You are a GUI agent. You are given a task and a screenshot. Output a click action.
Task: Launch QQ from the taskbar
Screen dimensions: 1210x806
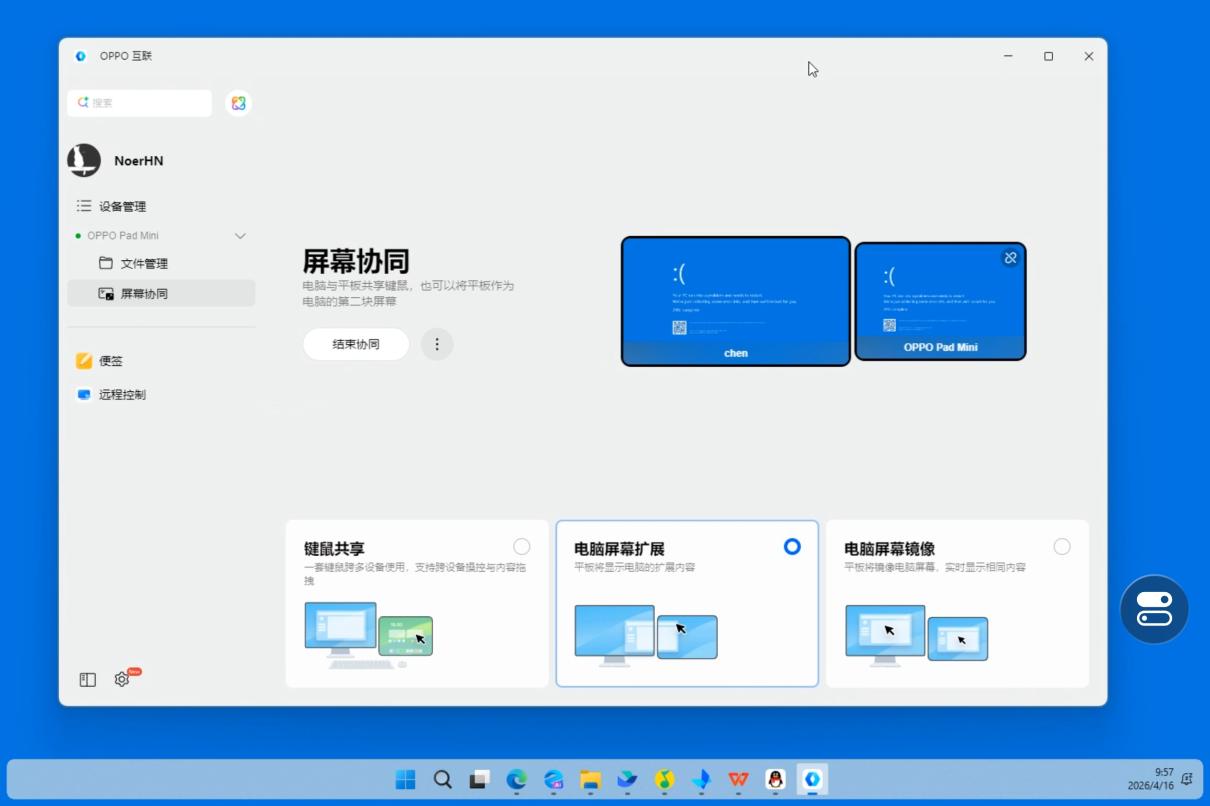click(774, 780)
